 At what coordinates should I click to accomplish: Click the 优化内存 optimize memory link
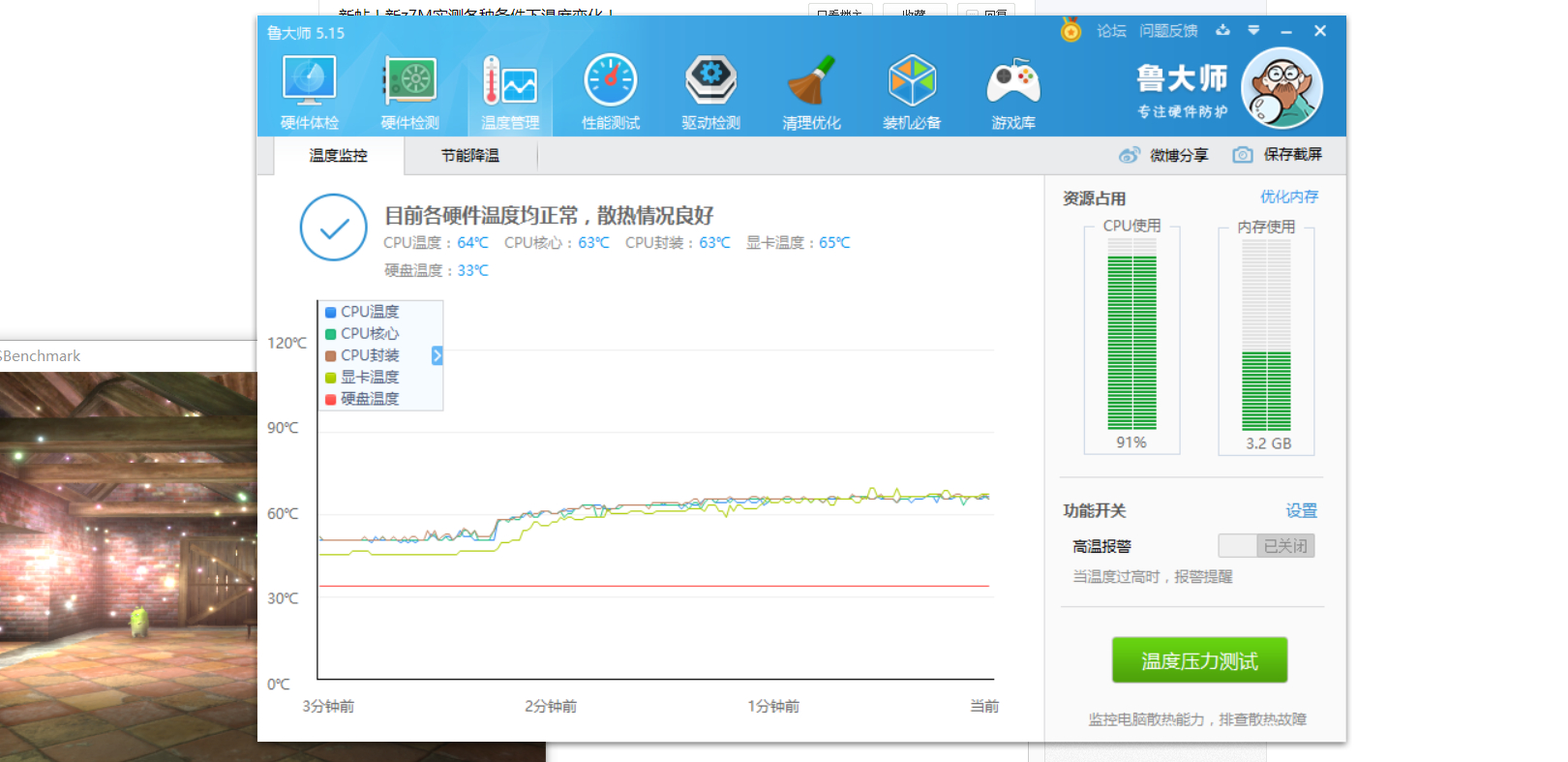(x=1289, y=197)
